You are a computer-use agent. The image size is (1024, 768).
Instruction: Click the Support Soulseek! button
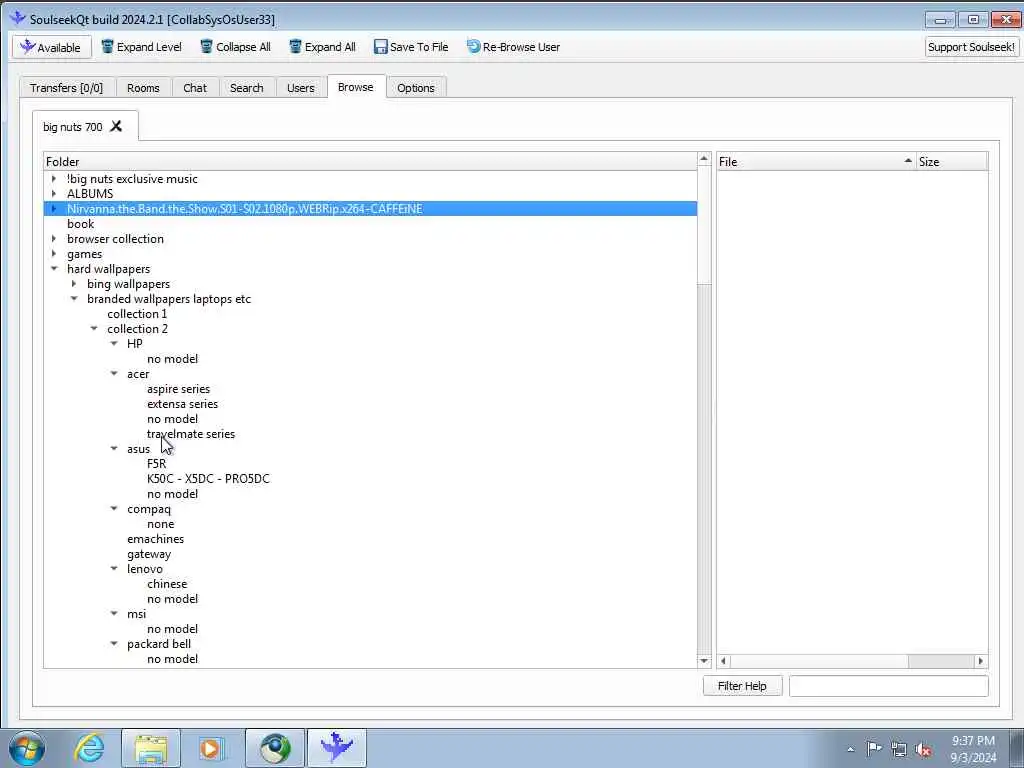click(971, 47)
